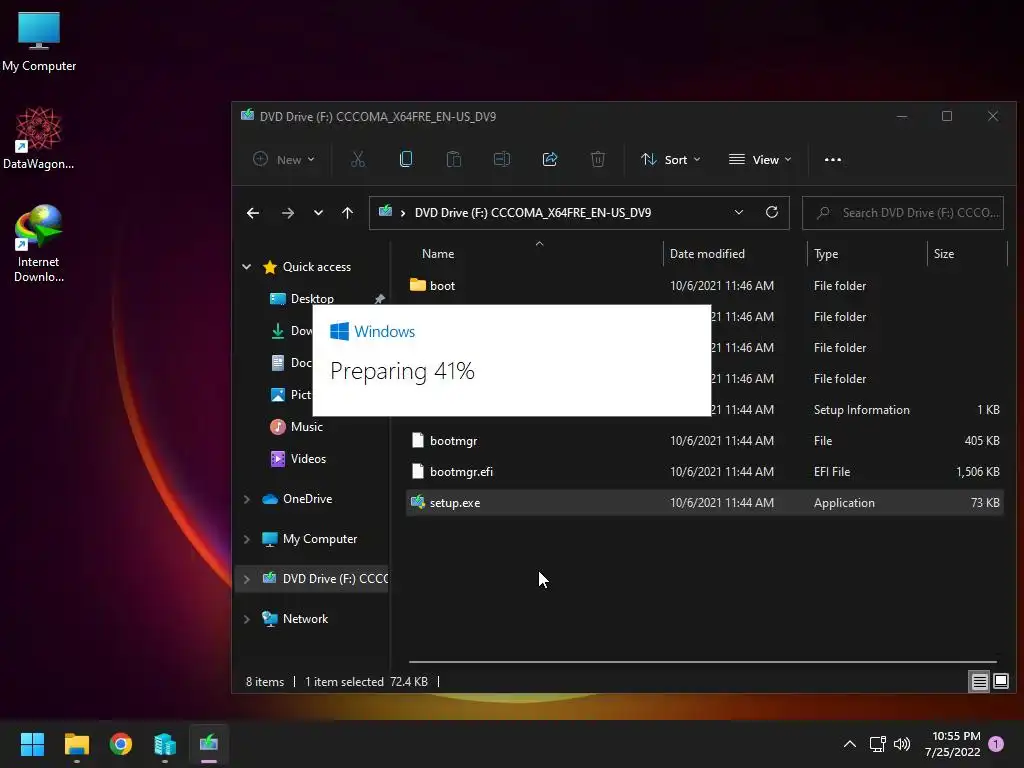
Task: Expand the address bar history dropdown
Action: click(739, 212)
